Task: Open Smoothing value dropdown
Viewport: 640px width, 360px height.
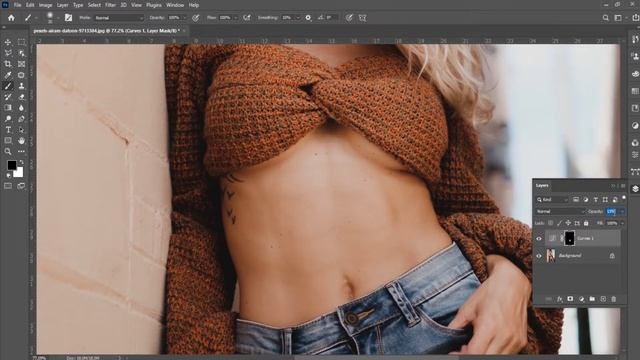Action: (298, 18)
